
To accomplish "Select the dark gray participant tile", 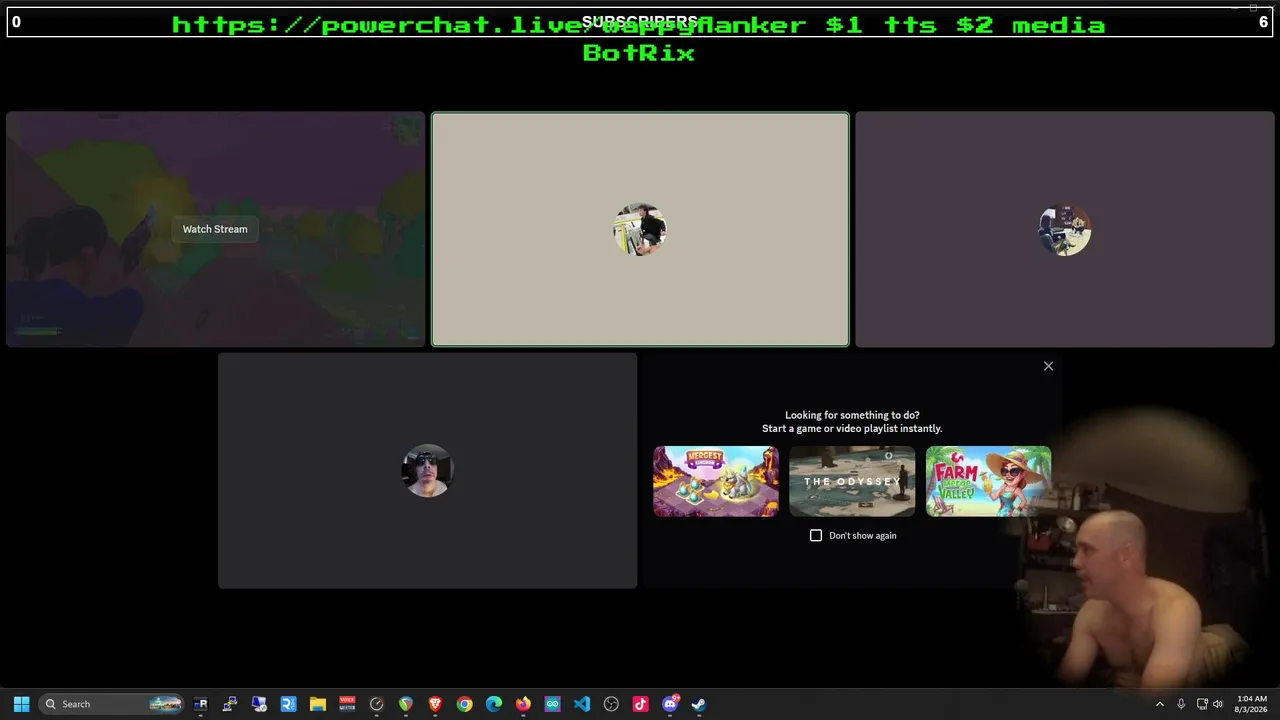I will 427,471.
